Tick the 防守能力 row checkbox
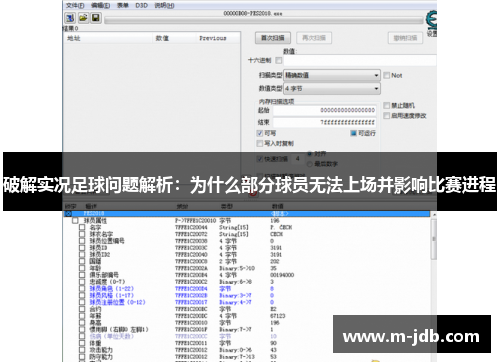 [x=82, y=357]
